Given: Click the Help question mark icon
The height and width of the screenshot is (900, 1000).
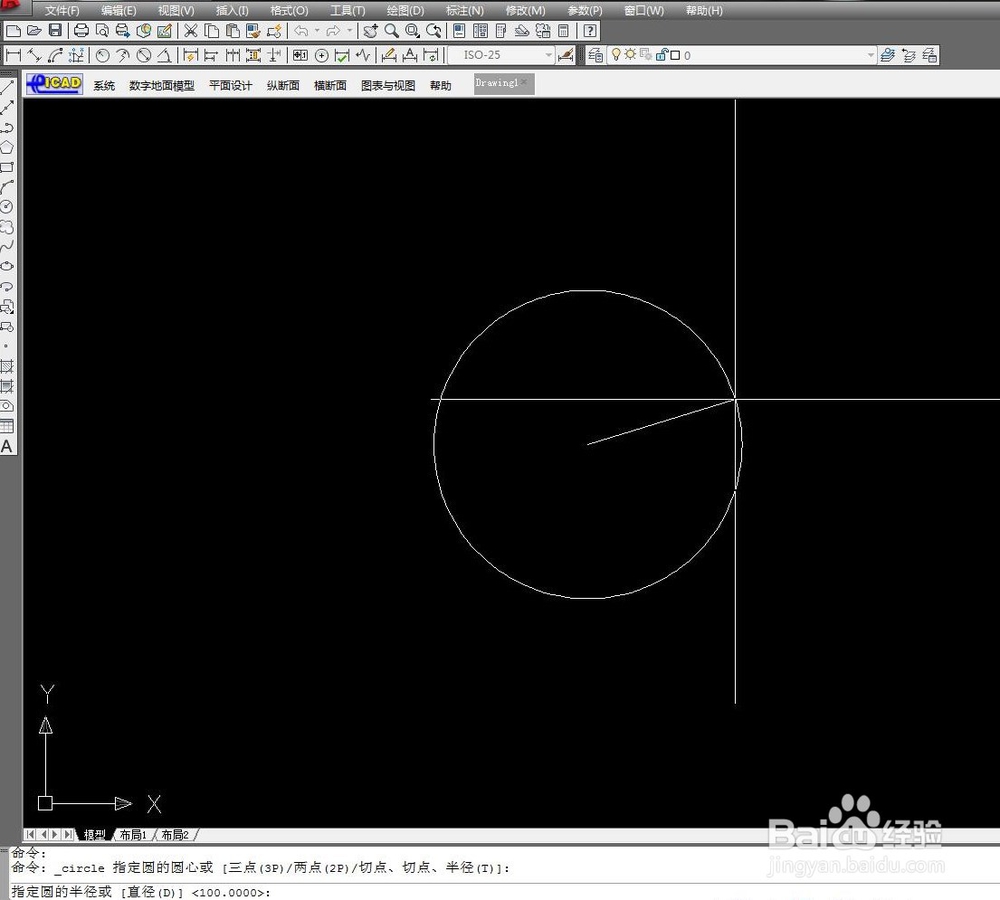Looking at the screenshot, I should tap(591, 31).
